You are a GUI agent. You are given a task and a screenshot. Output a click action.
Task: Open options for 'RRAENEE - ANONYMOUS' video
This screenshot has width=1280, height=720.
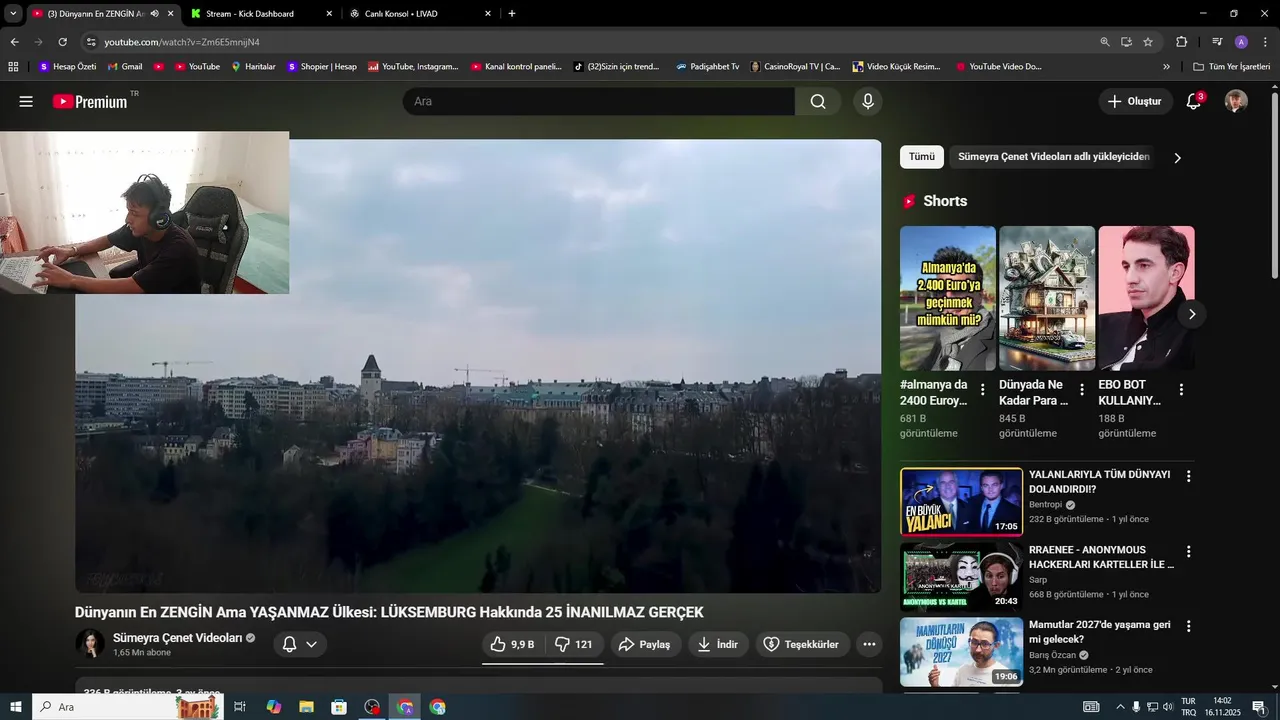[1189, 551]
